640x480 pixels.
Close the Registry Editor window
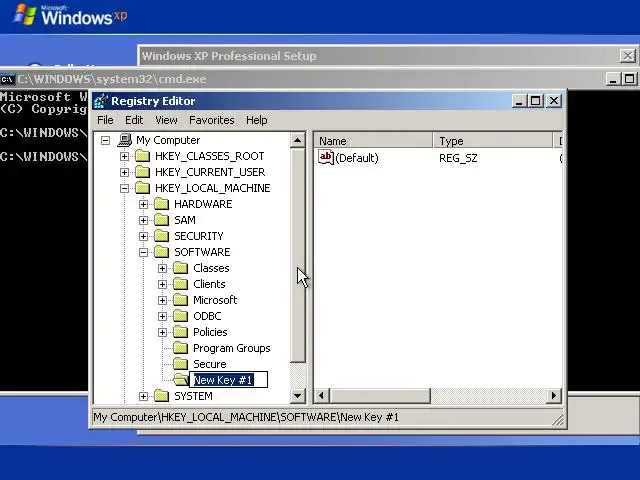(554, 101)
